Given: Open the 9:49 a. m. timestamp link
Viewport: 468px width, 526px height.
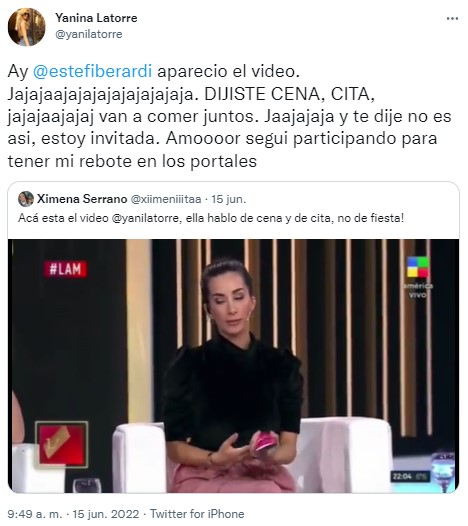Looking at the screenshot, I should click(35, 514).
